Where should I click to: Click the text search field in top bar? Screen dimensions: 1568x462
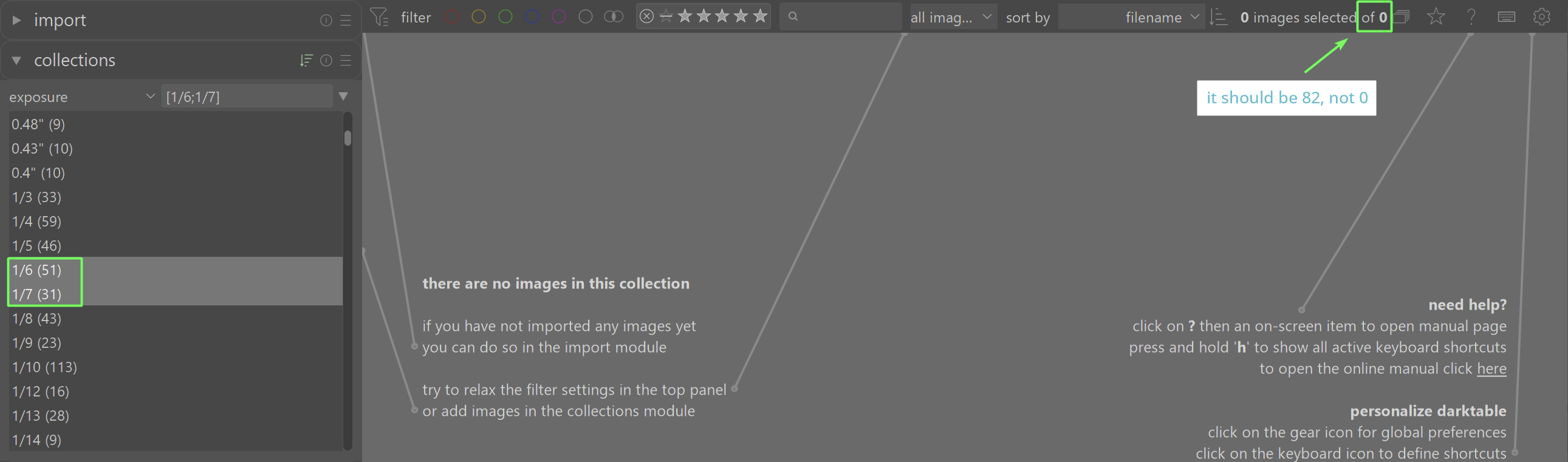(843, 17)
